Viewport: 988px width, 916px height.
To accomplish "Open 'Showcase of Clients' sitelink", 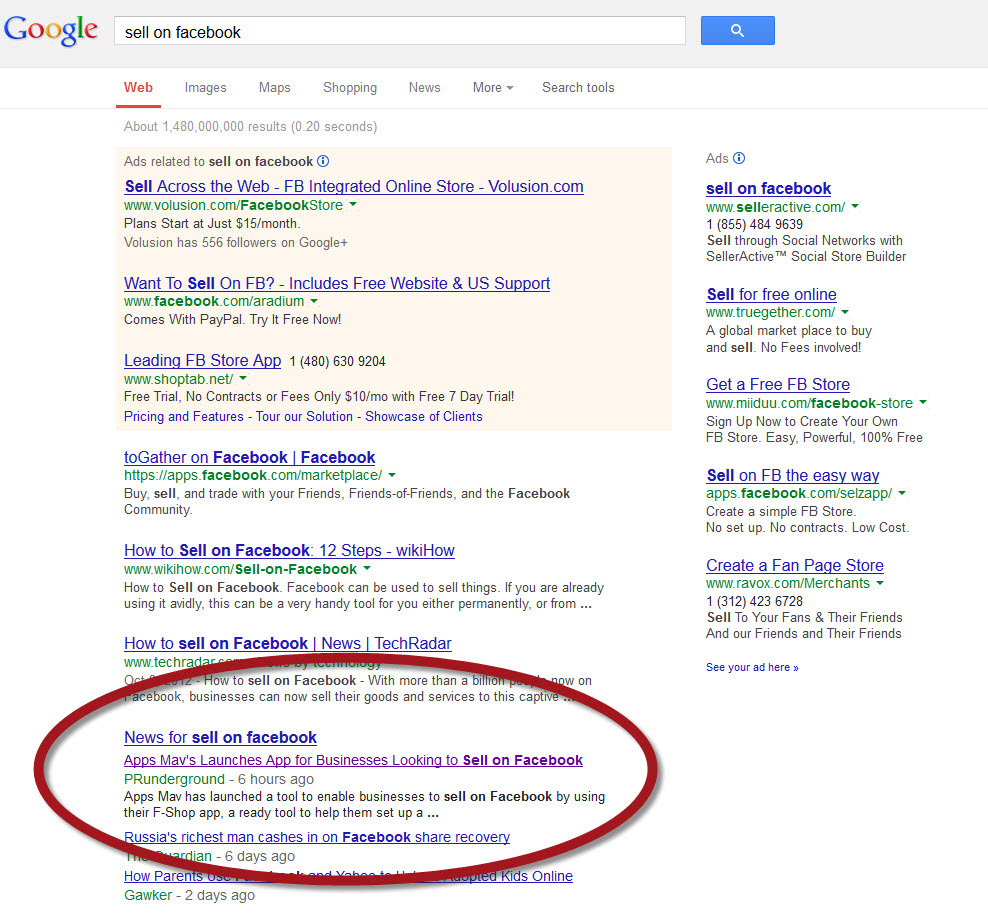I will (x=424, y=416).
